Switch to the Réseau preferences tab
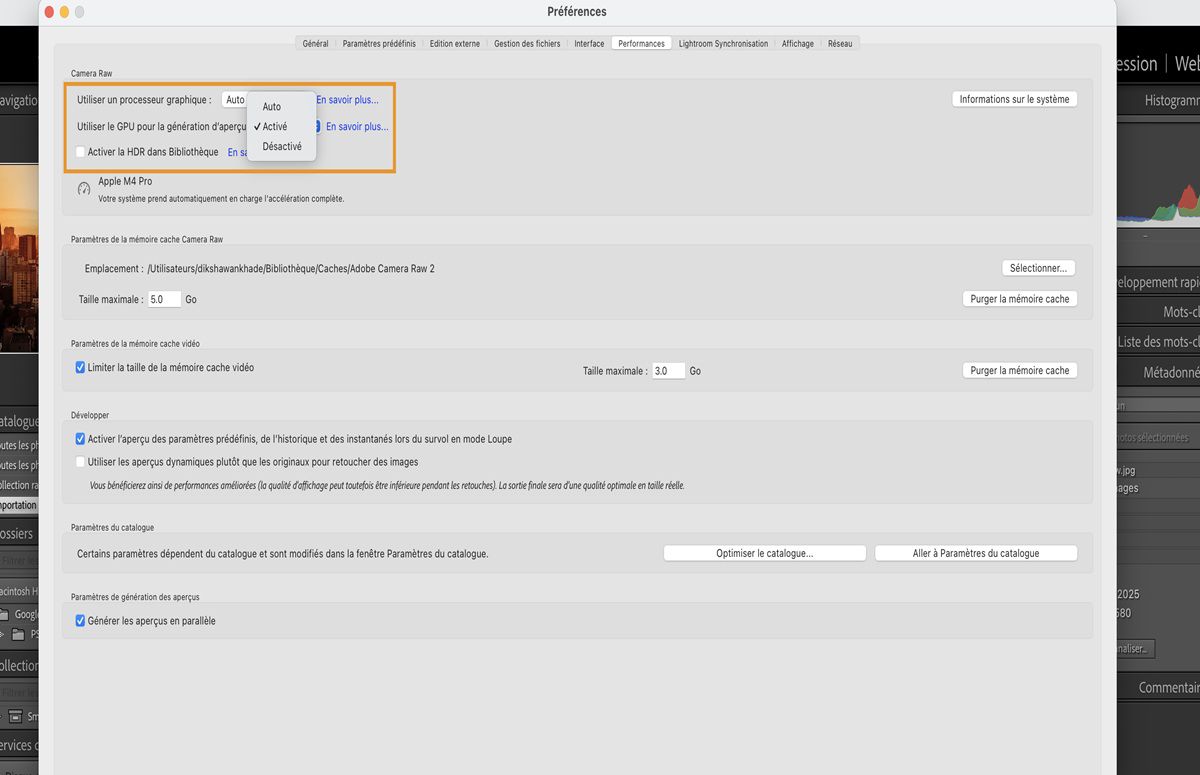Viewport: 1200px width, 775px height. pos(841,43)
